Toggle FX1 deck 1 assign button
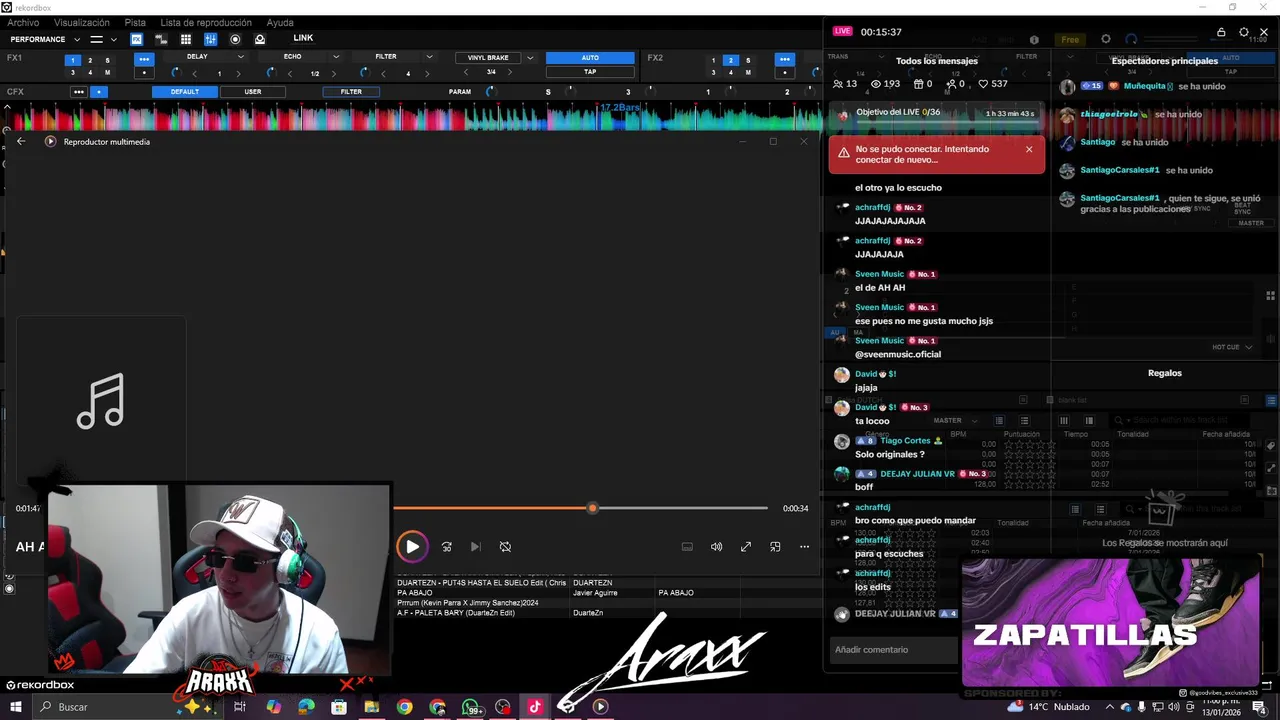1280x720 pixels. (73, 60)
